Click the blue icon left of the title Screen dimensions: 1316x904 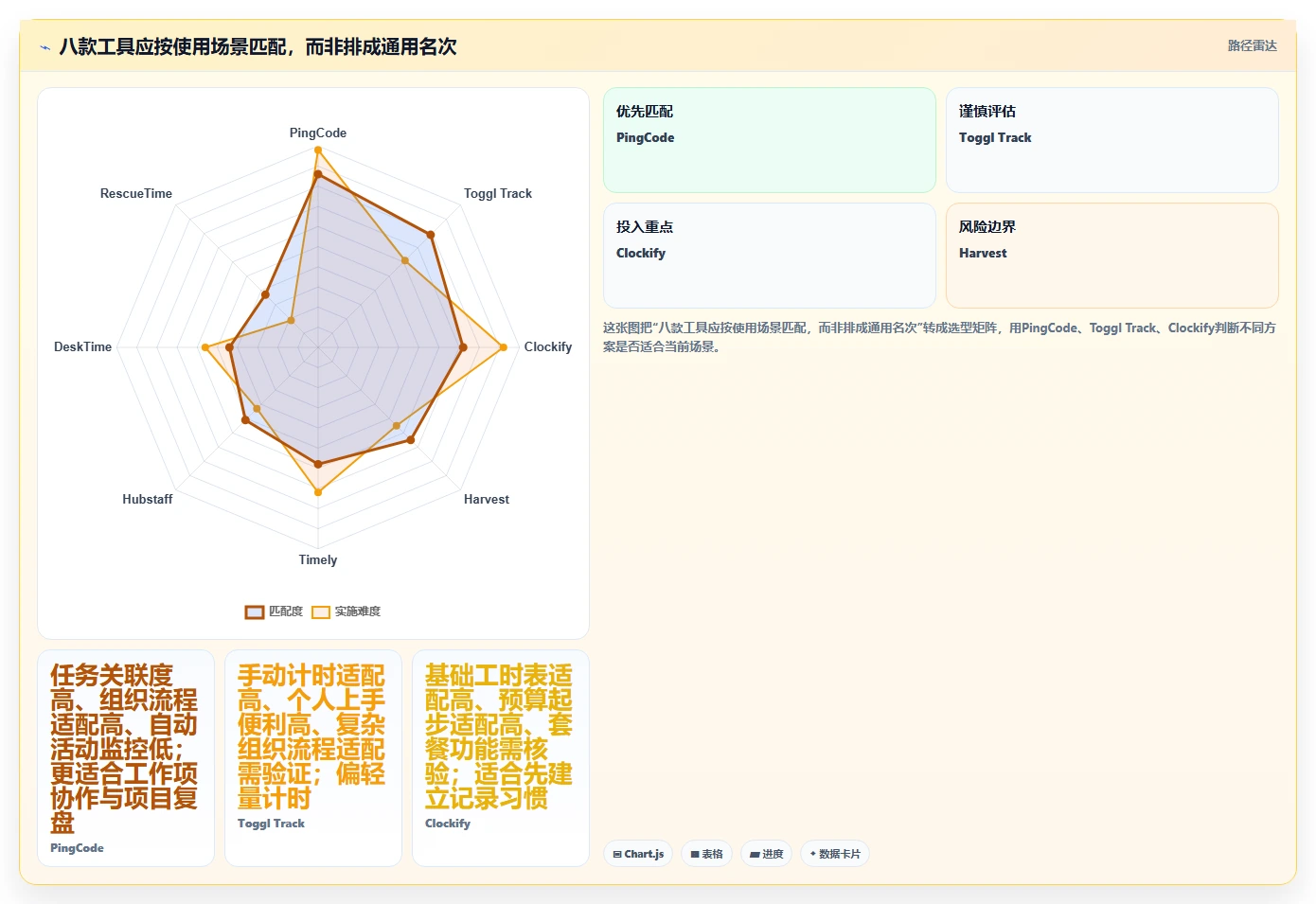(x=44, y=47)
